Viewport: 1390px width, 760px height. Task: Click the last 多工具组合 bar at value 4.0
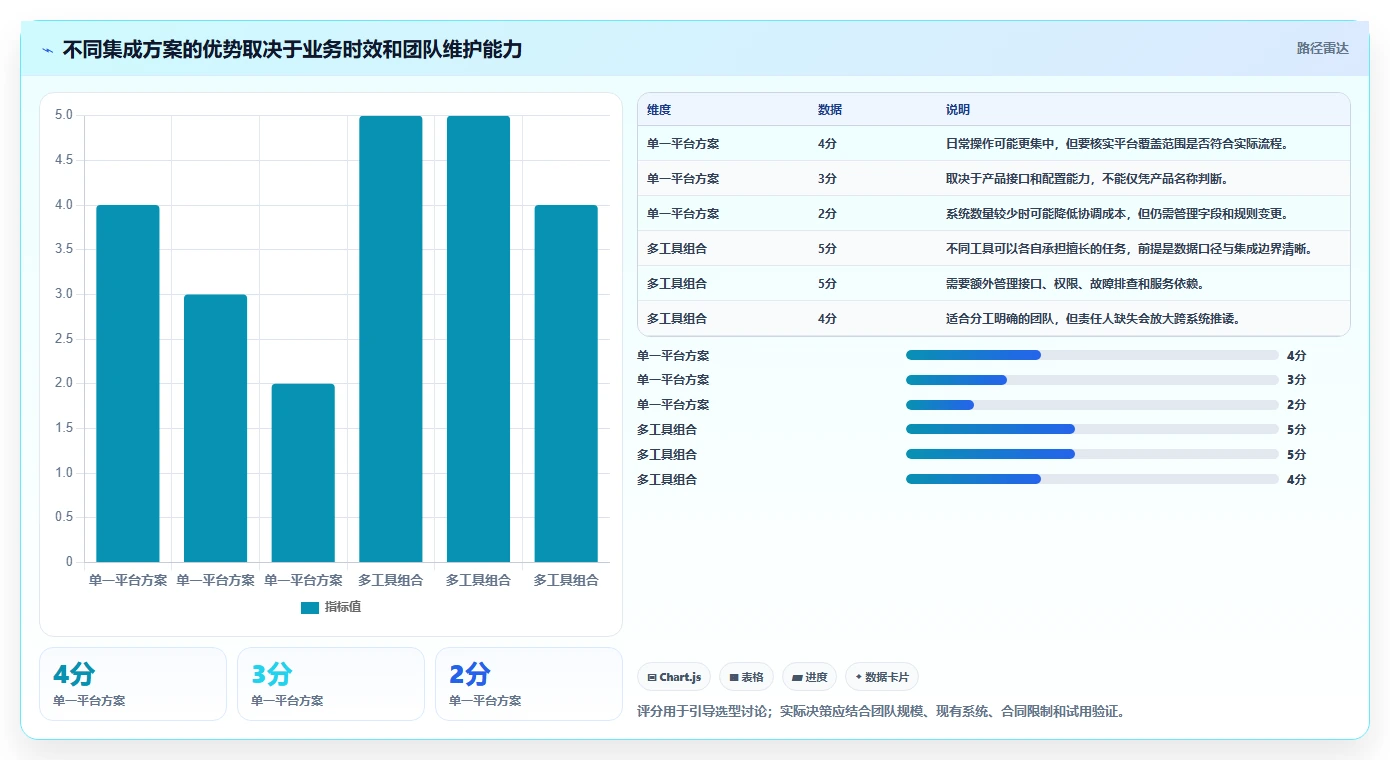(566, 383)
